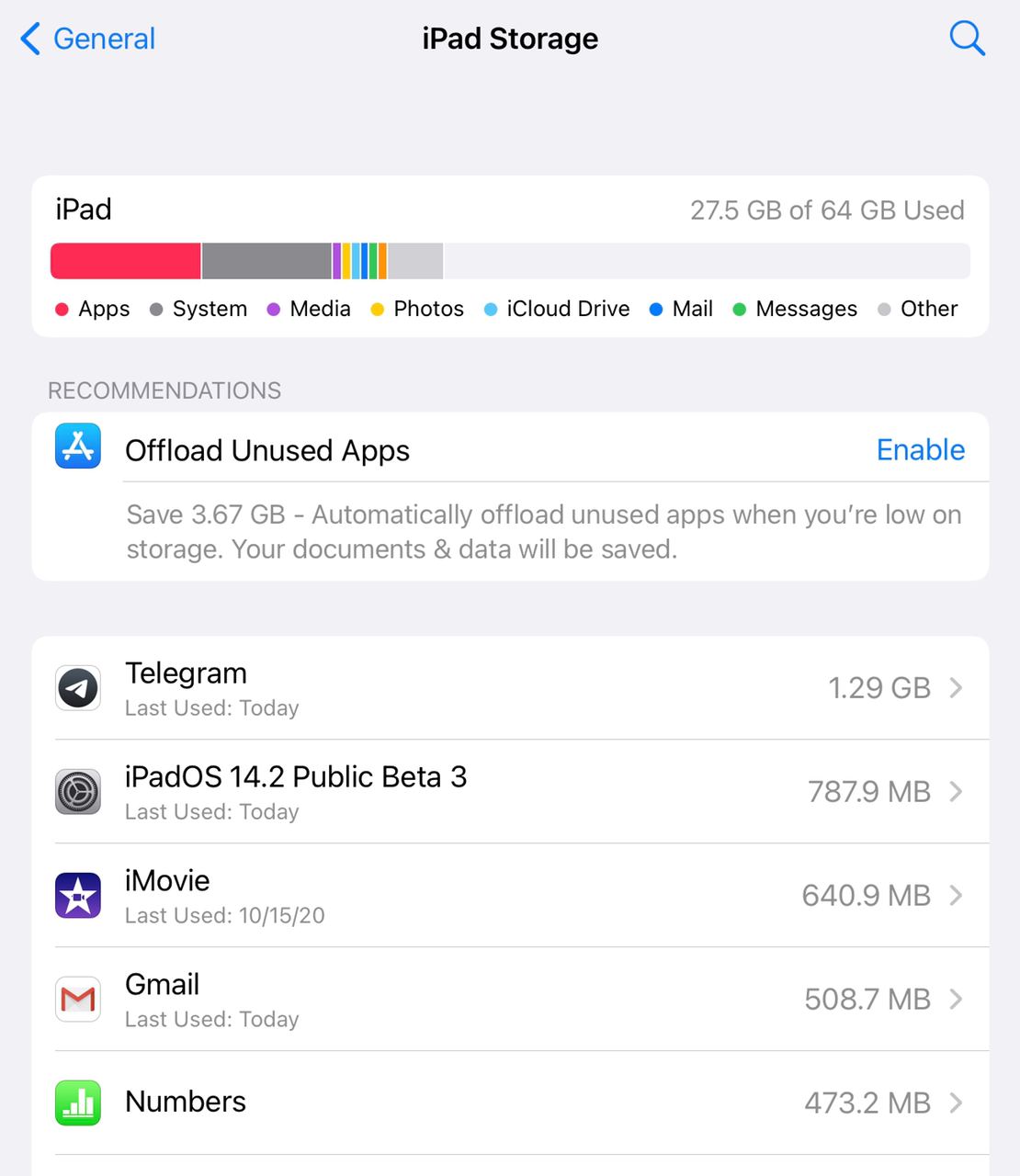Expand the Gmail row chevron
The width and height of the screenshot is (1020, 1176).
(x=956, y=1000)
